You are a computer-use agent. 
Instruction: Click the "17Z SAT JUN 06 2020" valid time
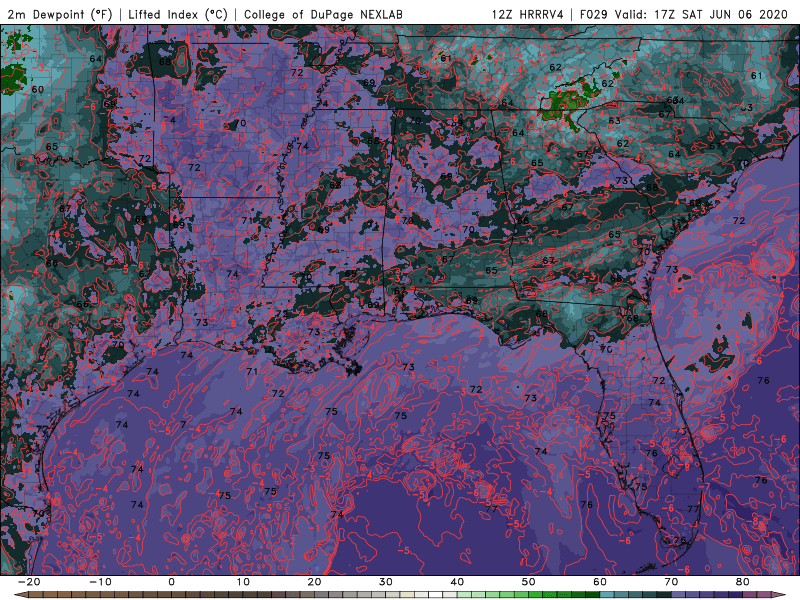point(721,14)
